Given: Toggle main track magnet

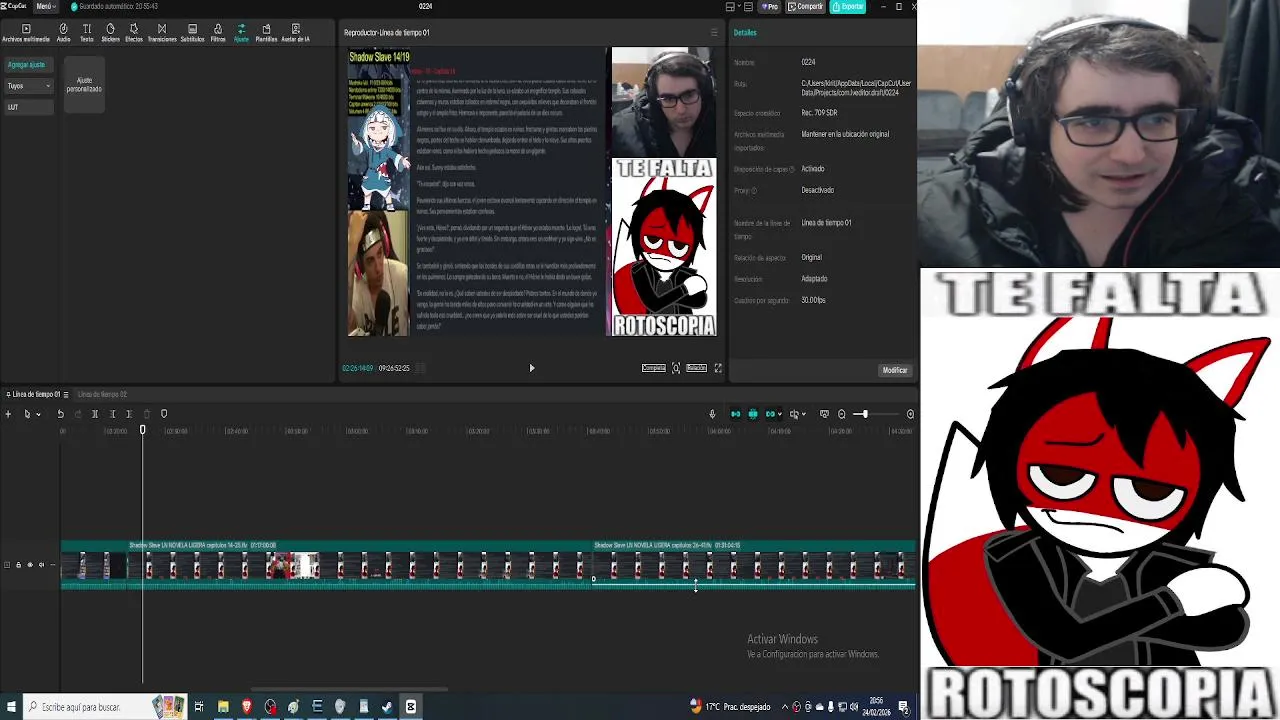Looking at the screenshot, I should point(735,414).
